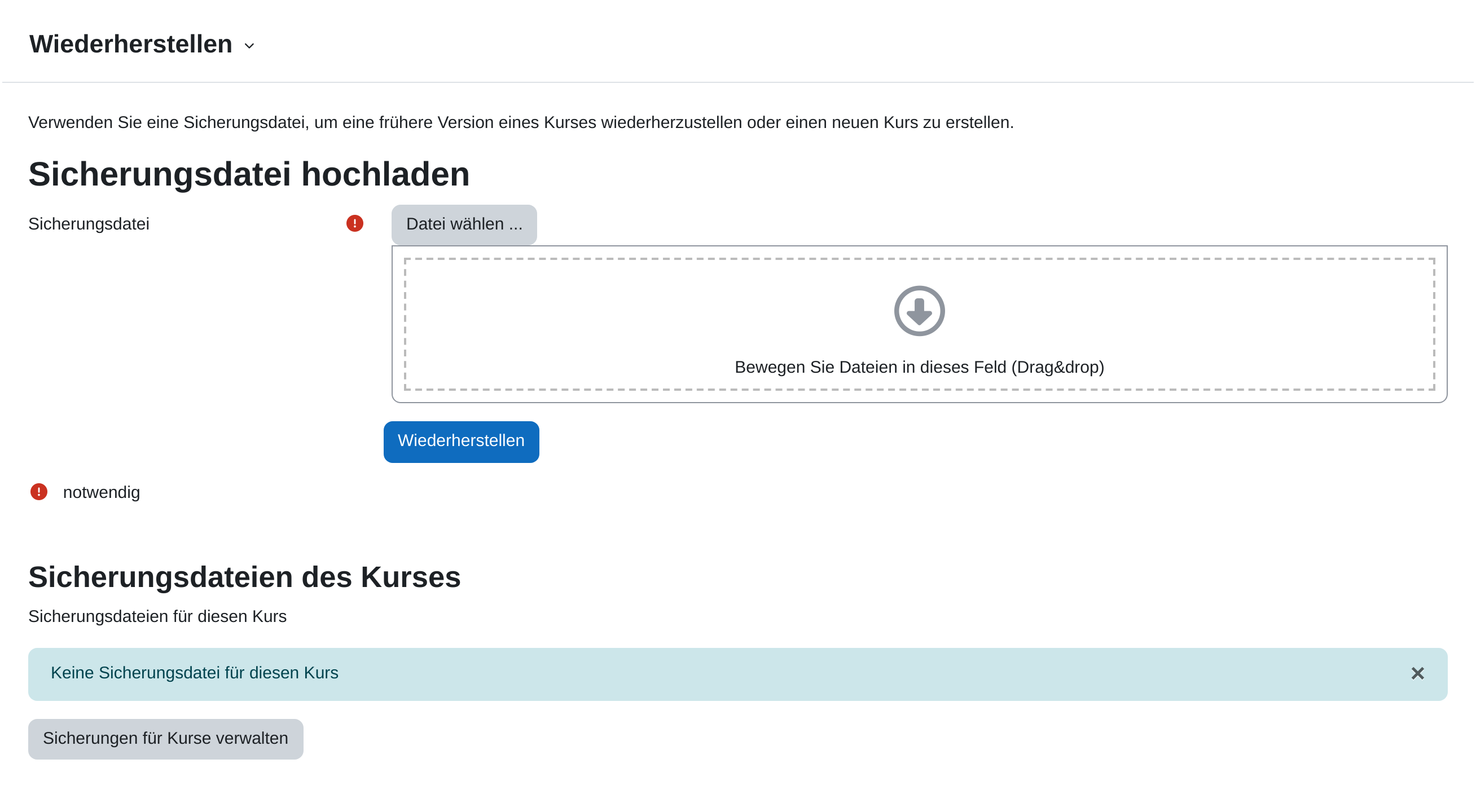Click the 'Bewegen Sie Dateien in dieses Feld' text
This screenshot has width=1476, height=812.
pyautogui.click(x=919, y=367)
